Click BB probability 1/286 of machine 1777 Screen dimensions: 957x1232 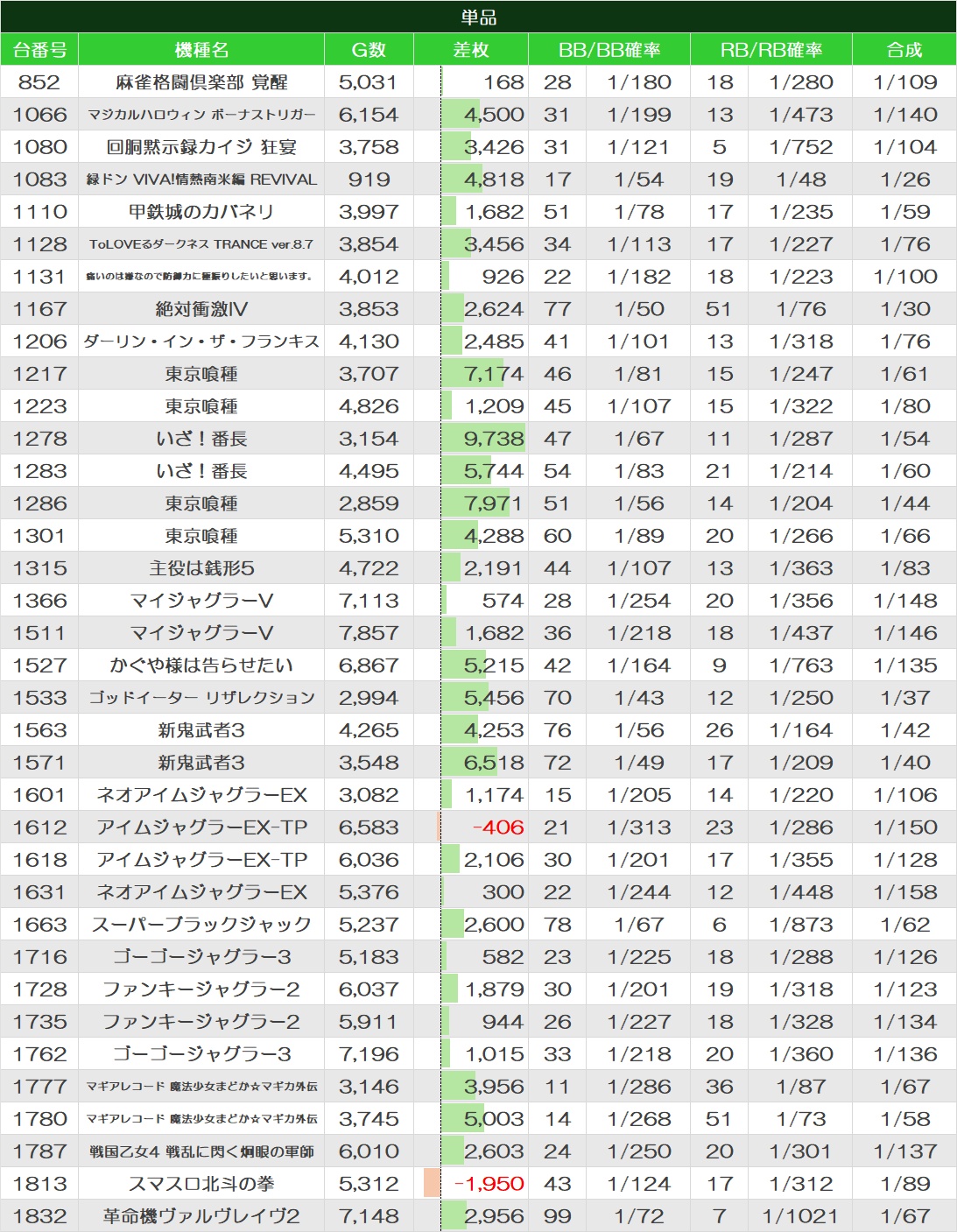[638, 1087]
